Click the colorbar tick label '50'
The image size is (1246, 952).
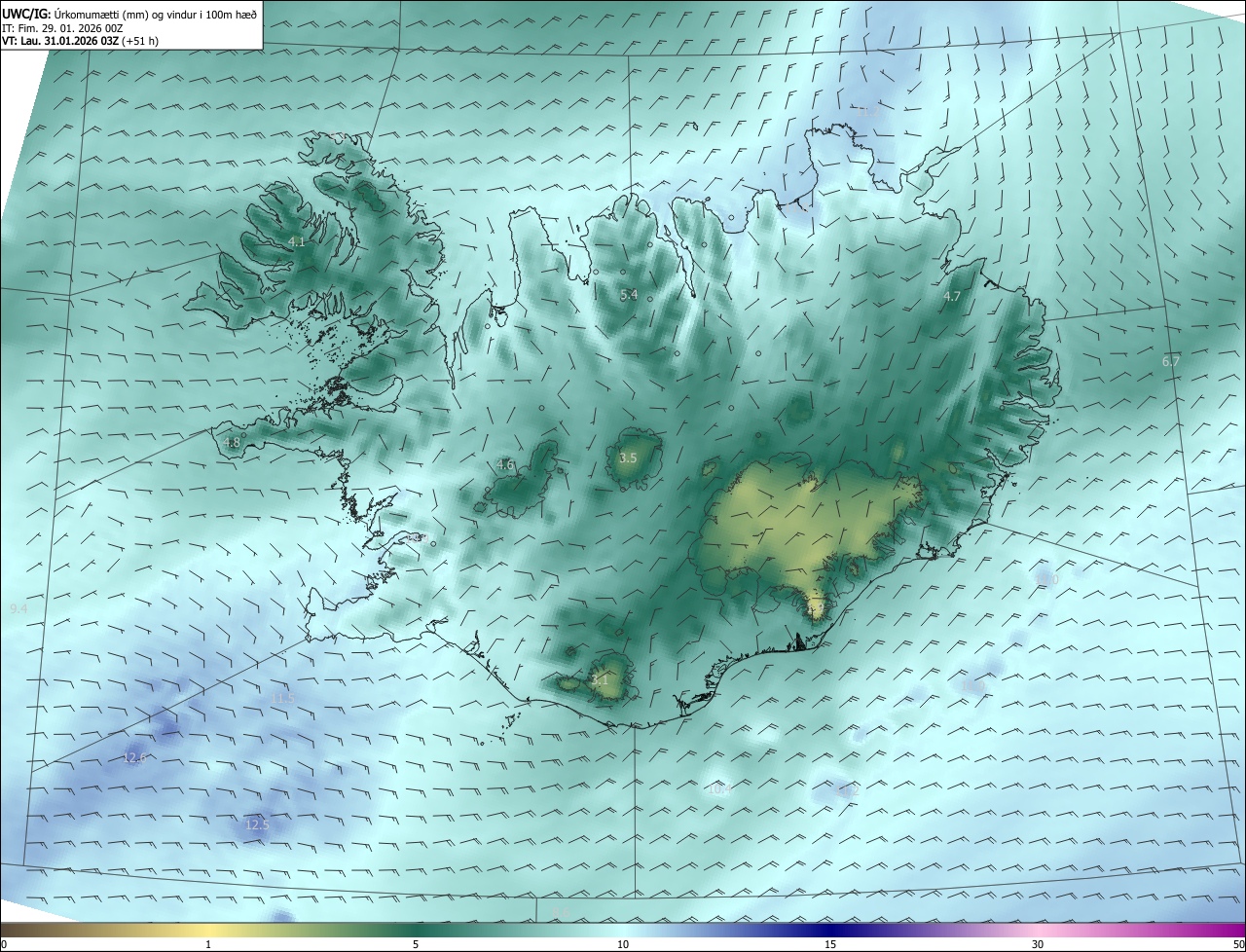pyautogui.click(x=1238, y=944)
